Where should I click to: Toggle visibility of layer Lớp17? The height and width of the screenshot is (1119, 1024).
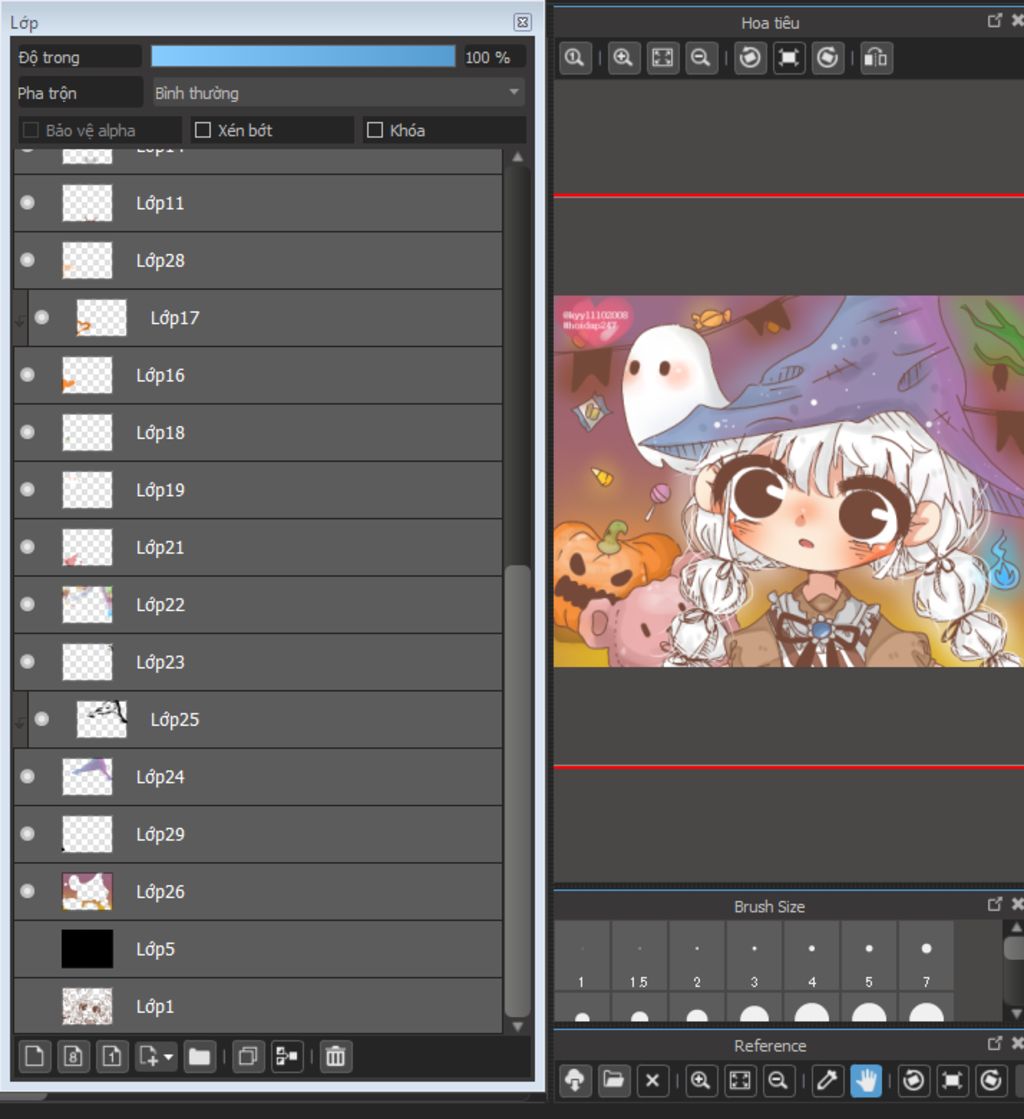42,318
